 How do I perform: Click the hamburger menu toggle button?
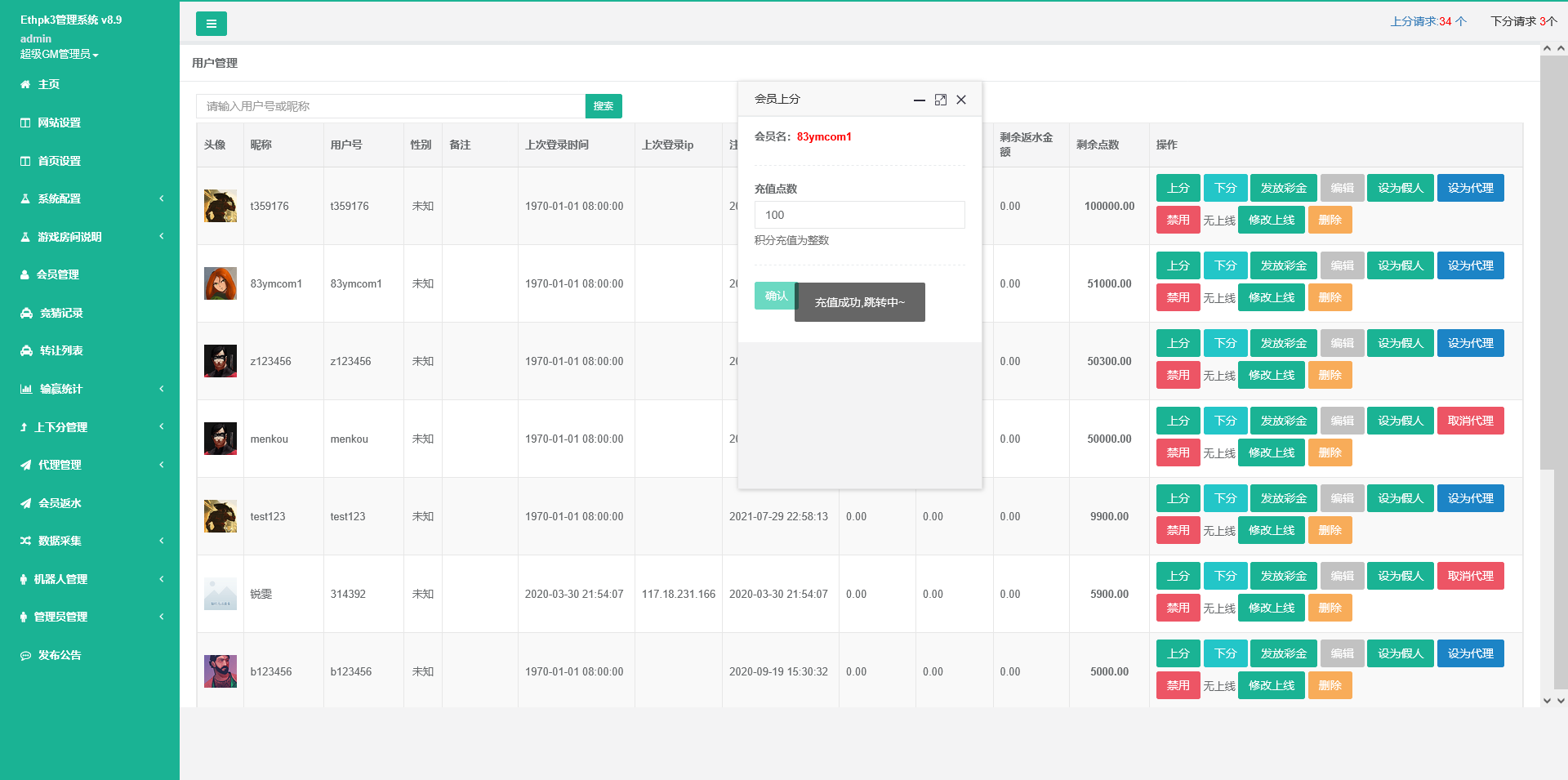(x=211, y=24)
